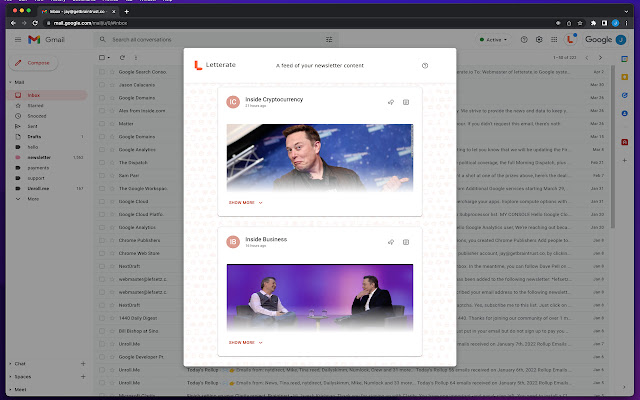Tick checkbox for Jason Calacanis email

pos(102,85)
